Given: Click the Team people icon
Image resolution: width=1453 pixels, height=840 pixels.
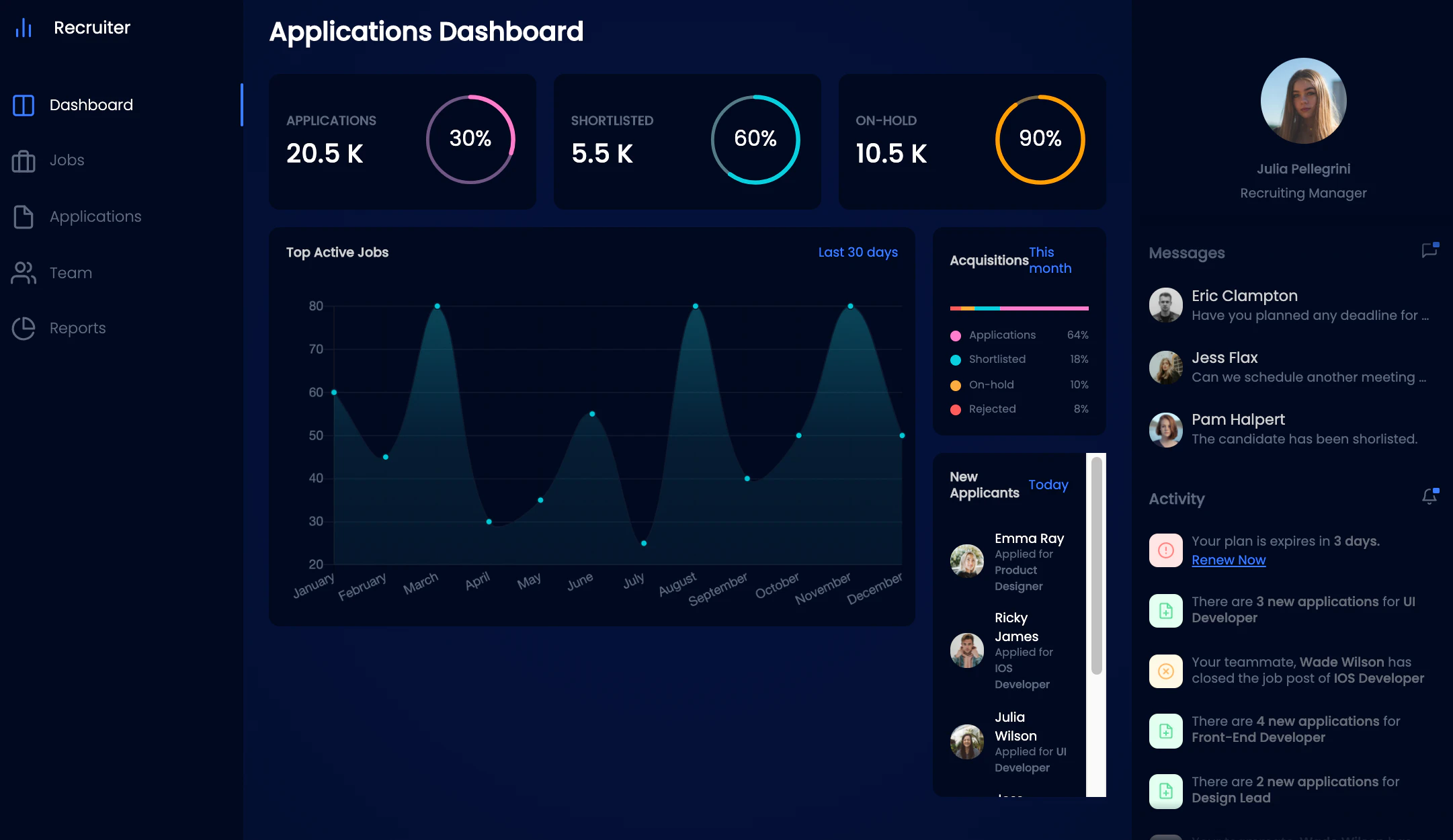Looking at the screenshot, I should pyautogui.click(x=24, y=273).
